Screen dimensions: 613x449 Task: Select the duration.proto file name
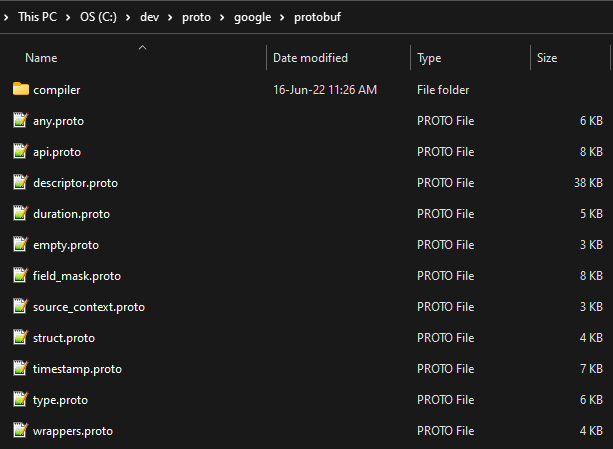point(72,214)
